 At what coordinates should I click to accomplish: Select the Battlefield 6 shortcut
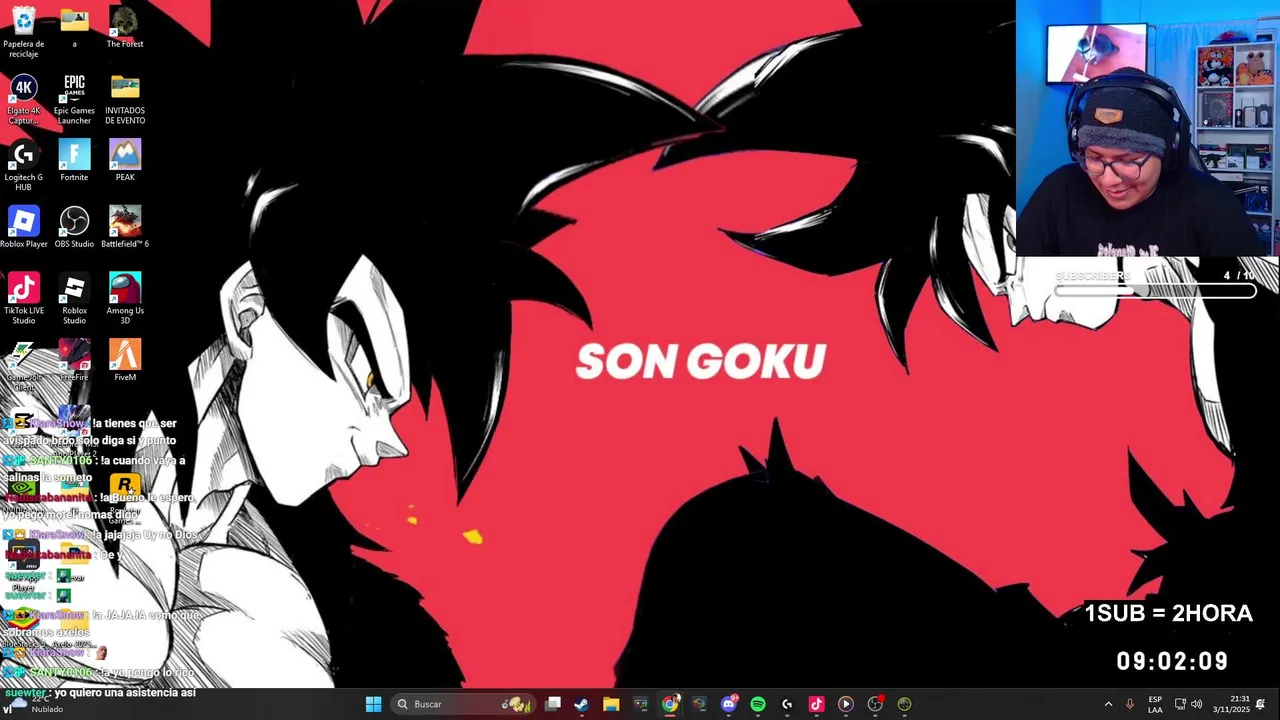tap(125, 228)
